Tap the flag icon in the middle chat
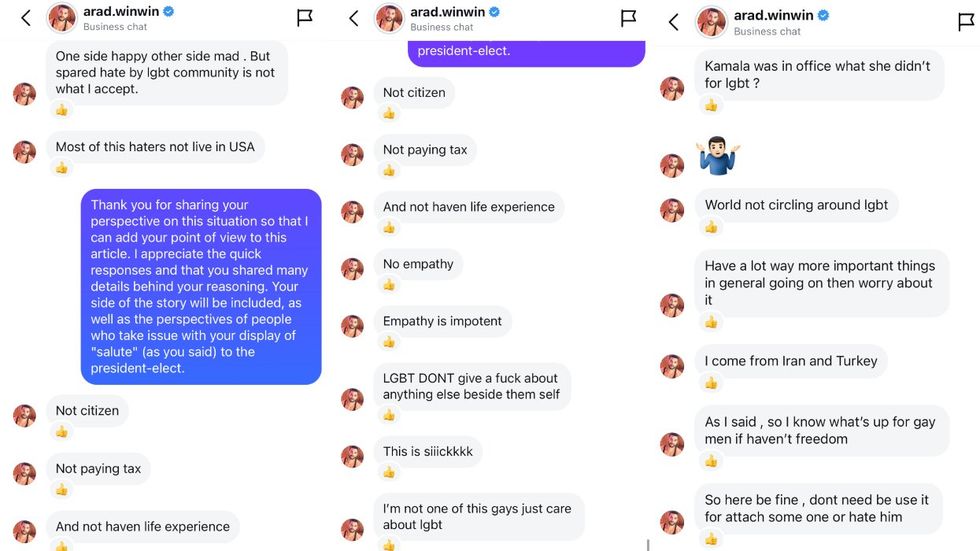 [628, 18]
